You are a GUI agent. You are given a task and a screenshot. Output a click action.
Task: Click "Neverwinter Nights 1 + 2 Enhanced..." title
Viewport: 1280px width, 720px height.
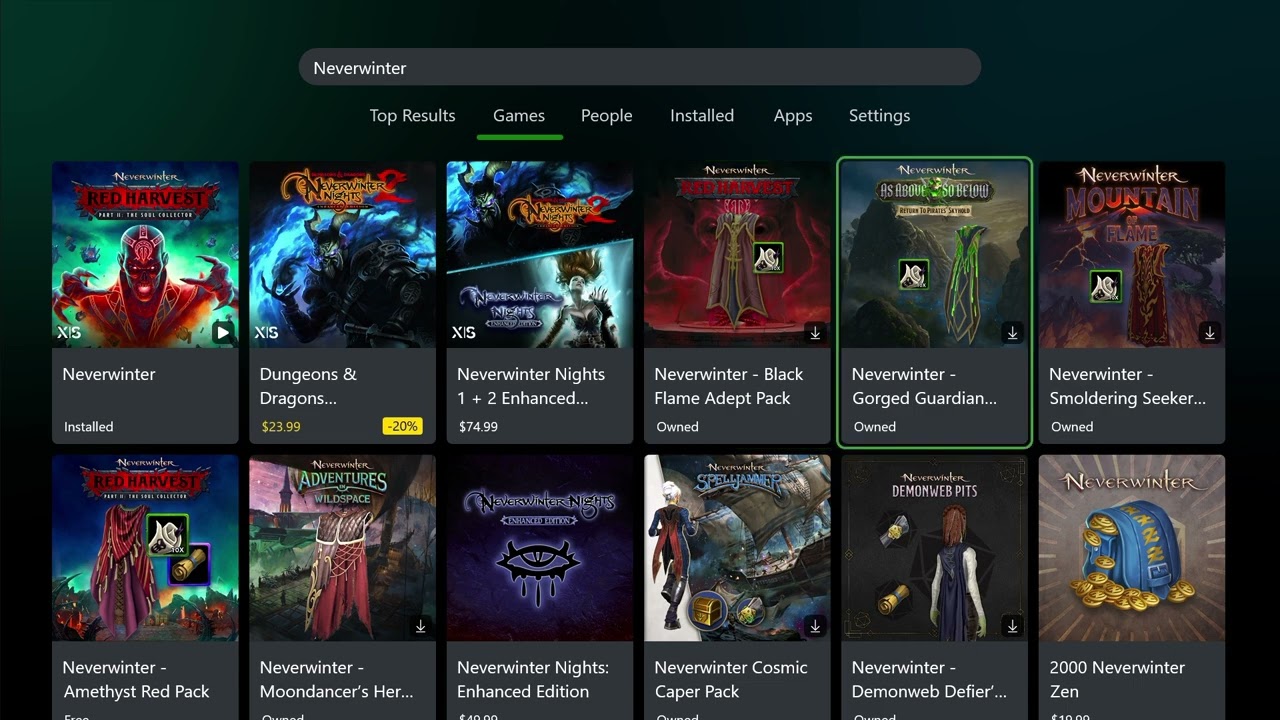click(531, 386)
